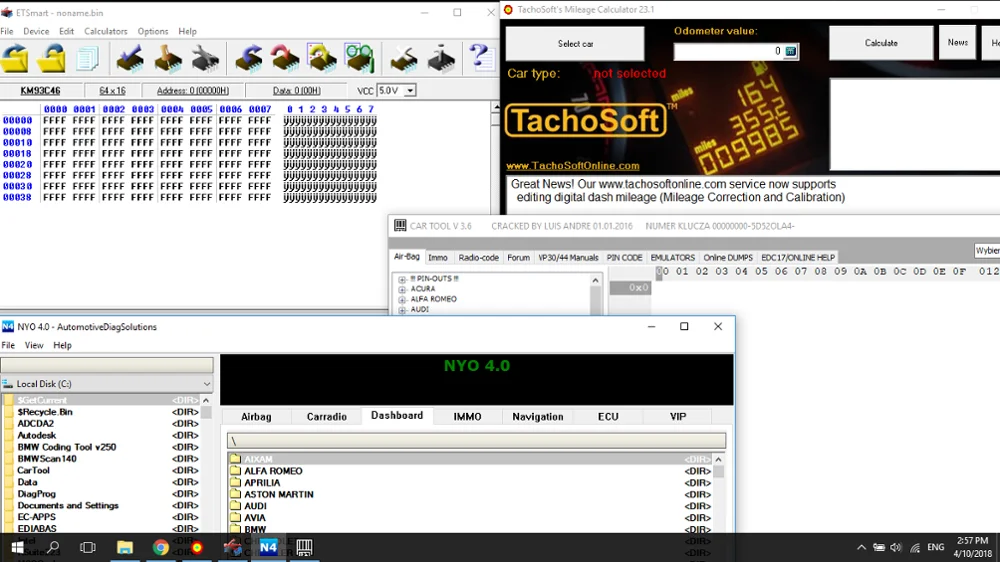This screenshot has height=562, width=1000.
Task: Open ETSmart Options menu
Action: point(153,31)
